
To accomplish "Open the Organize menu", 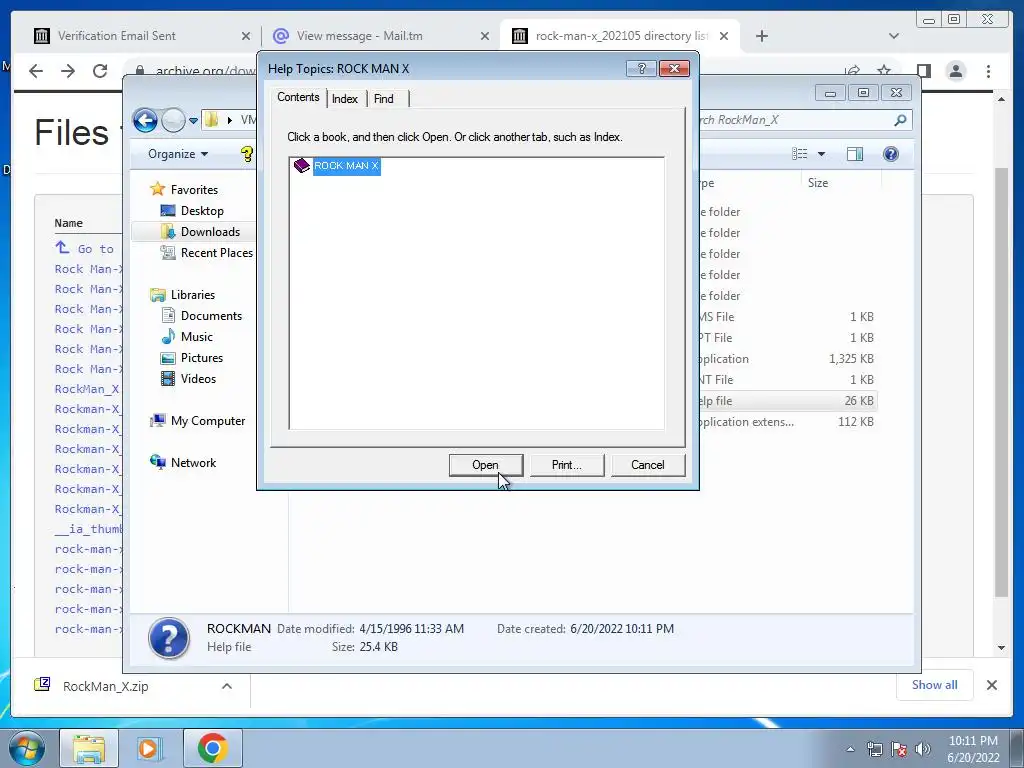I will 178,154.
